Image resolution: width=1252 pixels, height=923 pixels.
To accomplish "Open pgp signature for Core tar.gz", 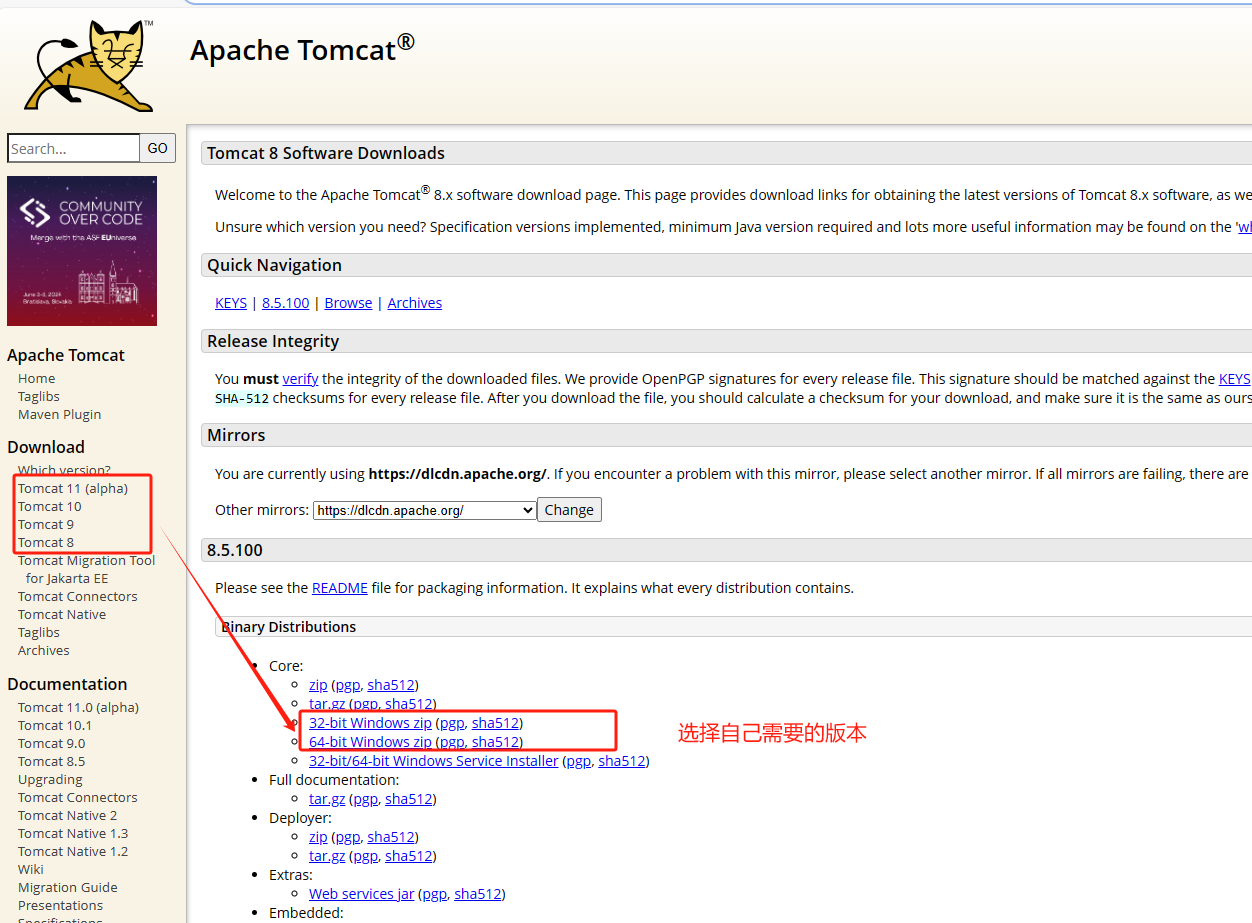I will click(x=365, y=704).
